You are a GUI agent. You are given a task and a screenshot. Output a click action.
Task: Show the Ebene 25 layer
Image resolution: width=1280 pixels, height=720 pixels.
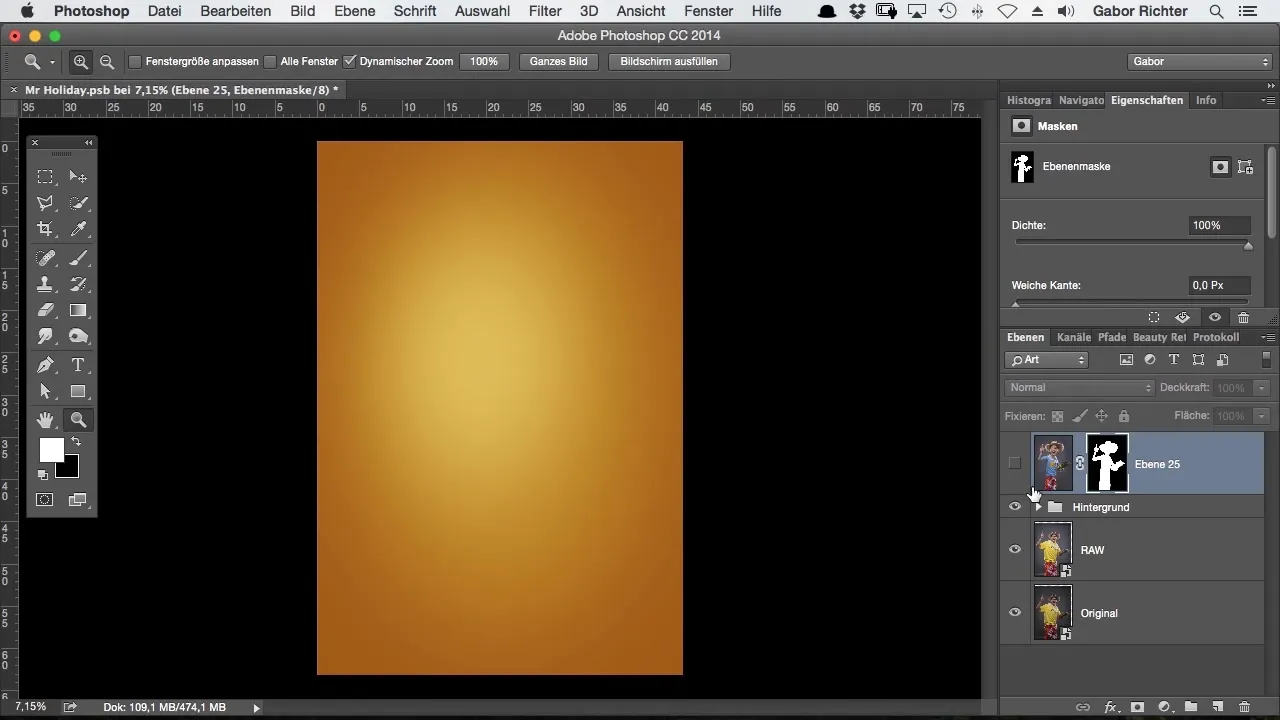coord(1015,463)
